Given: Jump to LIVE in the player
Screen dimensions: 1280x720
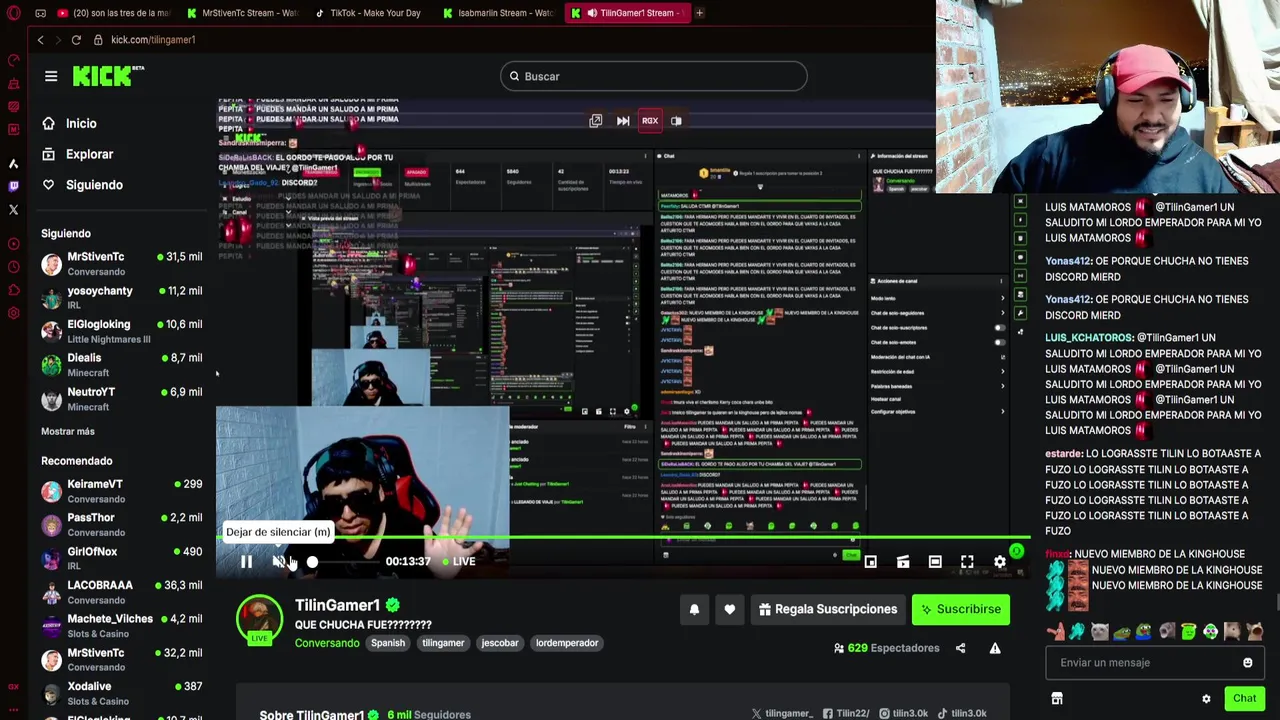Looking at the screenshot, I should pyautogui.click(x=459, y=561).
